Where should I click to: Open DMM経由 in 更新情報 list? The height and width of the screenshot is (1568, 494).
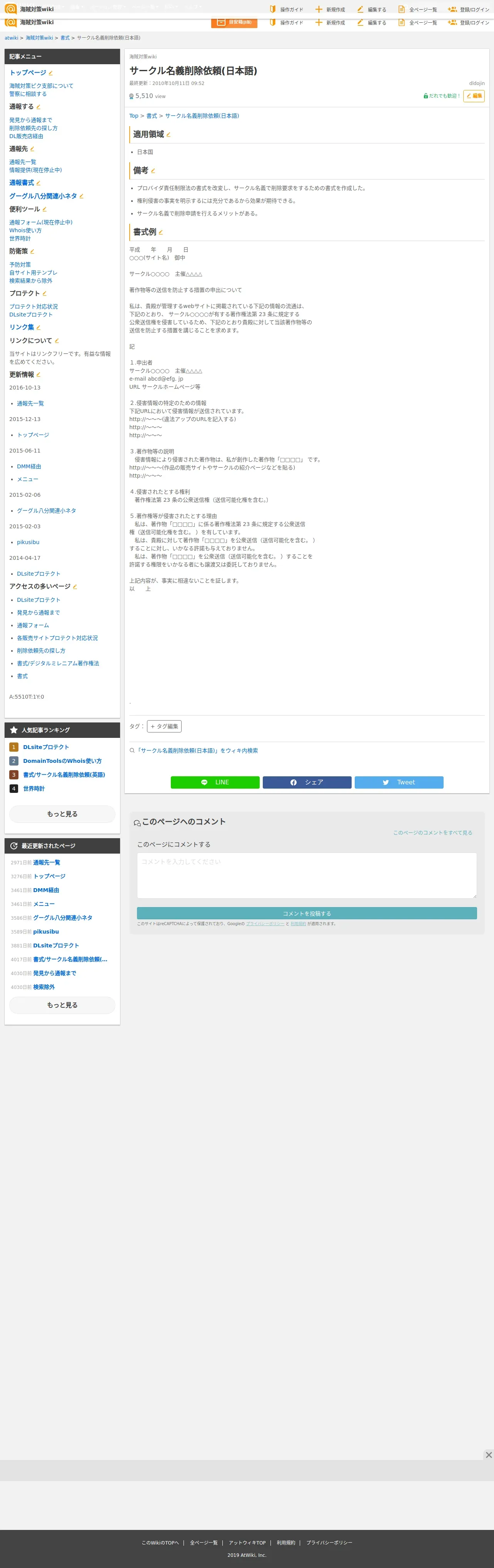coord(28,467)
